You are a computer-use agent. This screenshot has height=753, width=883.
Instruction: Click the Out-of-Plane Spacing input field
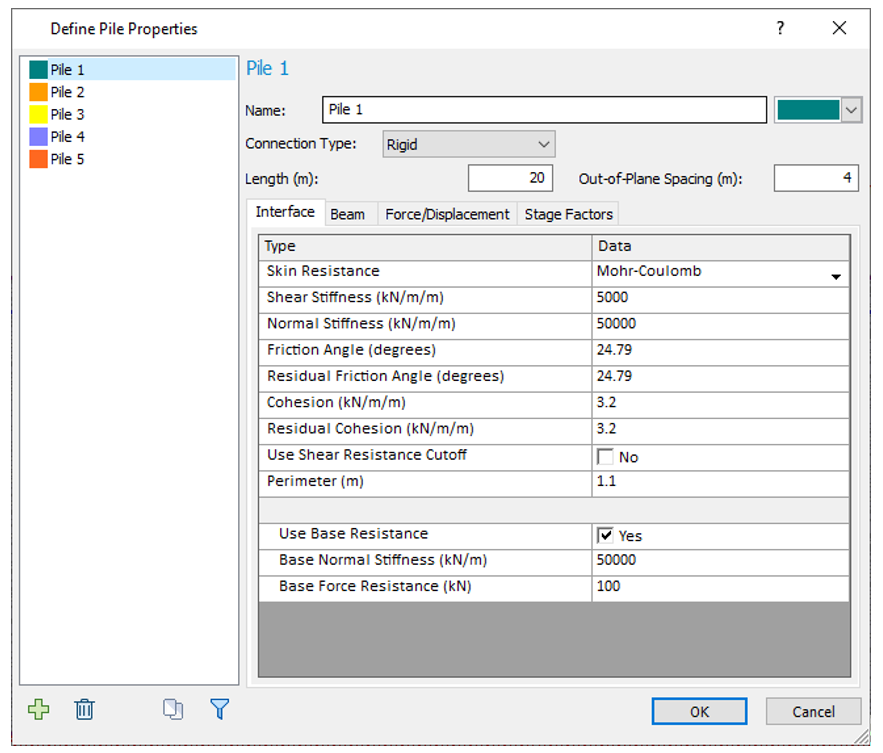(x=816, y=178)
